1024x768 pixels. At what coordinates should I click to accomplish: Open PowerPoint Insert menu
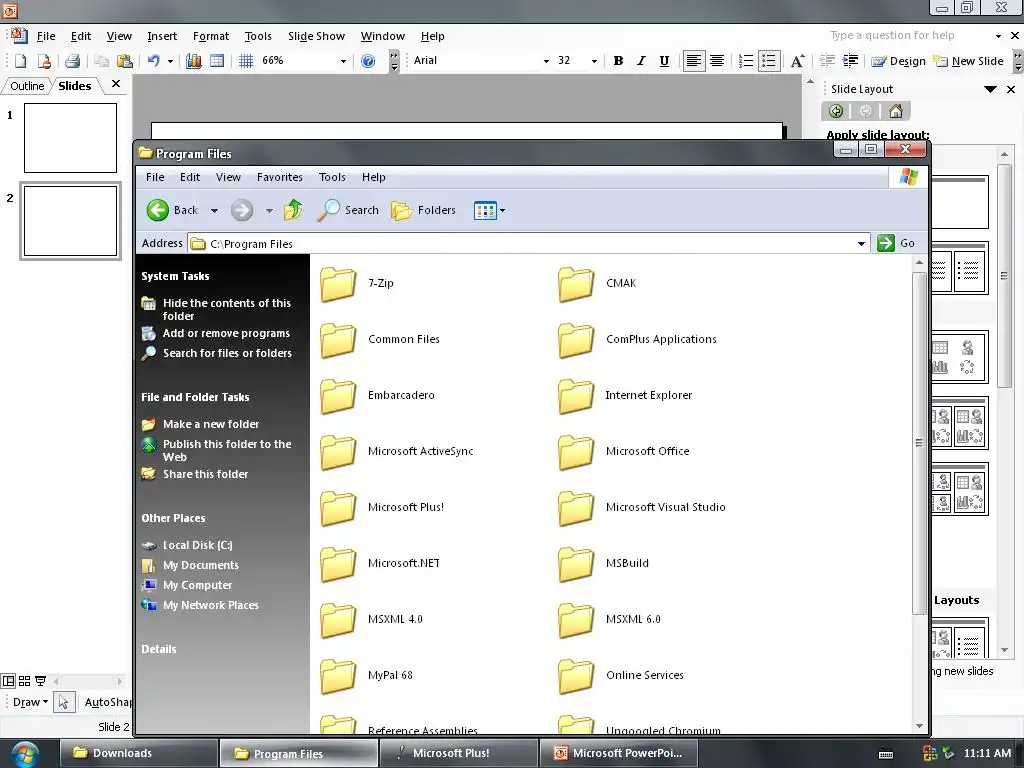coord(162,36)
